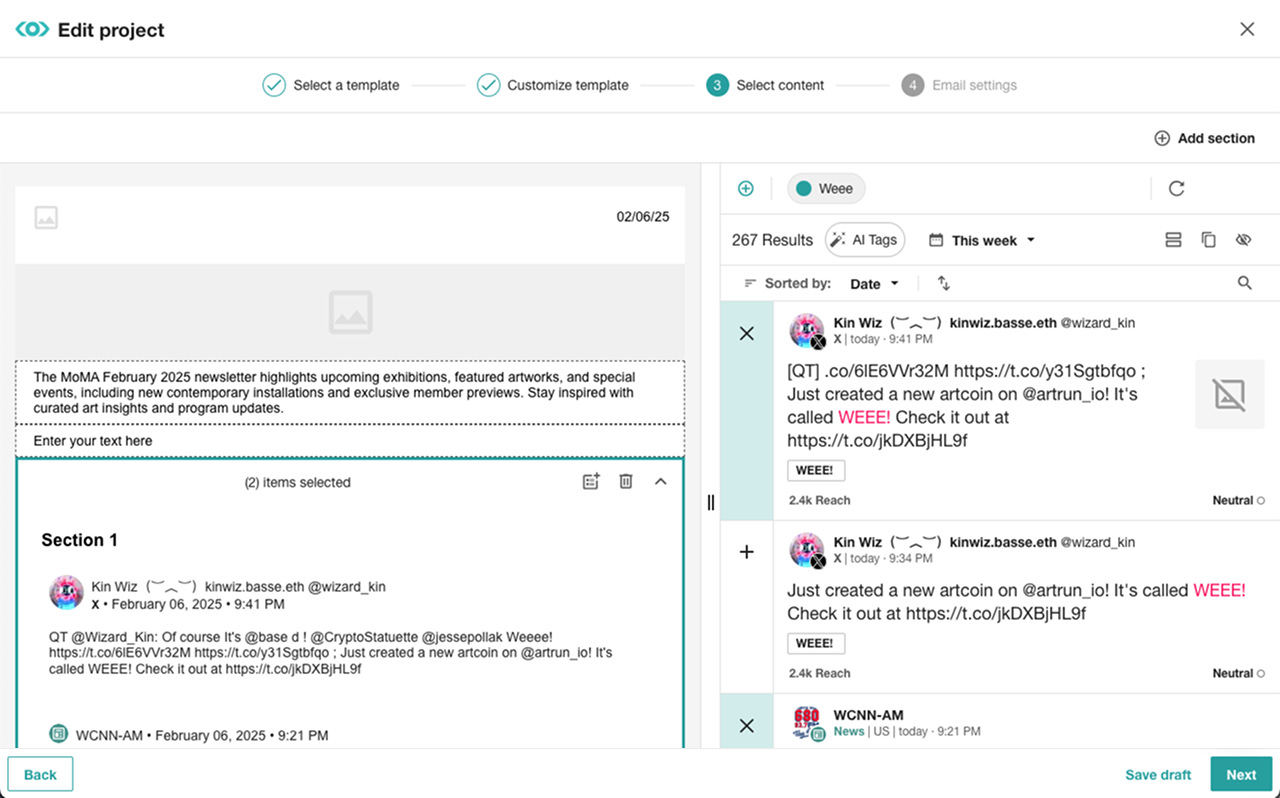The image size is (1280, 798).
Task: Go to Select a template step
Action: pos(331,85)
